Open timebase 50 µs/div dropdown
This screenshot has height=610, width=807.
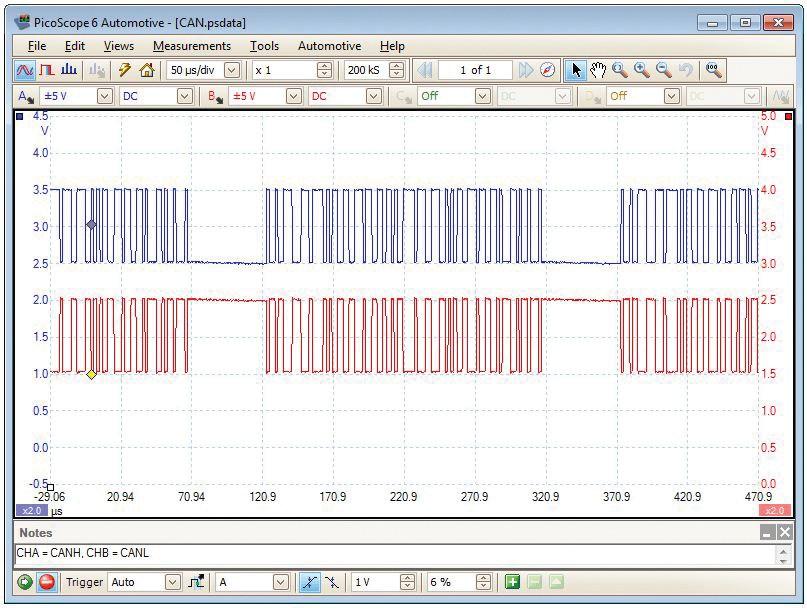pyautogui.click(x=232, y=70)
